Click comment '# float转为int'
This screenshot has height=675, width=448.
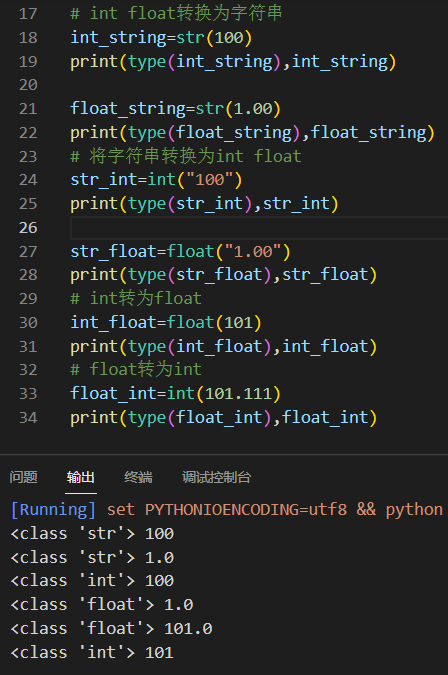click(x=136, y=369)
